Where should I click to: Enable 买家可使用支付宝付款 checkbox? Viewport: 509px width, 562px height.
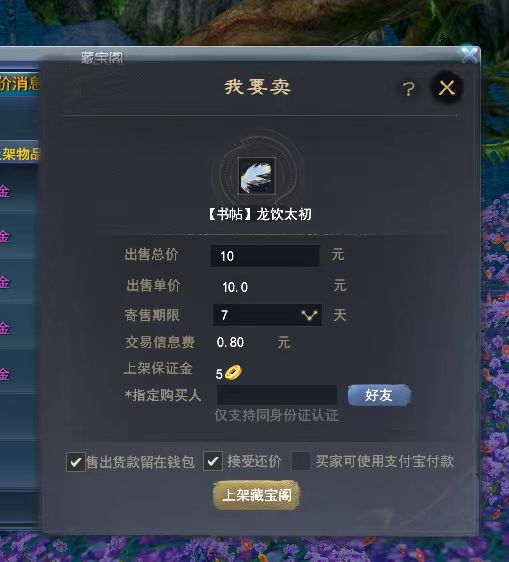click(x=301, y=461)
